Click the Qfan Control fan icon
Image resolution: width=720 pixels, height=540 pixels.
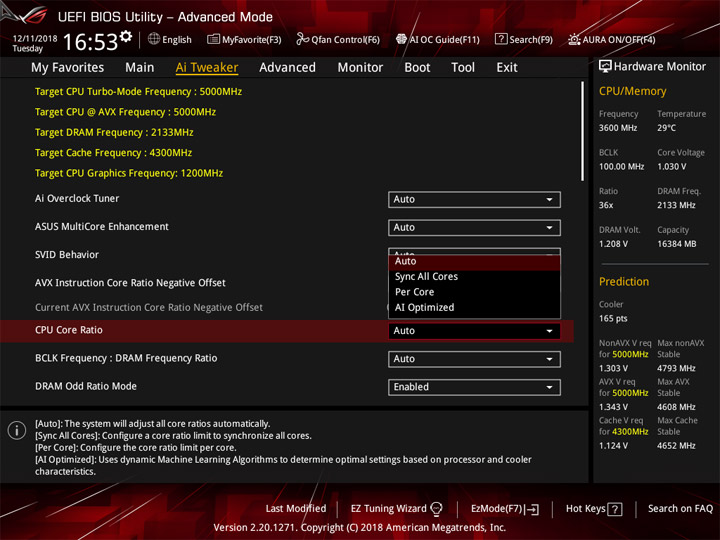tap(302, 39)
